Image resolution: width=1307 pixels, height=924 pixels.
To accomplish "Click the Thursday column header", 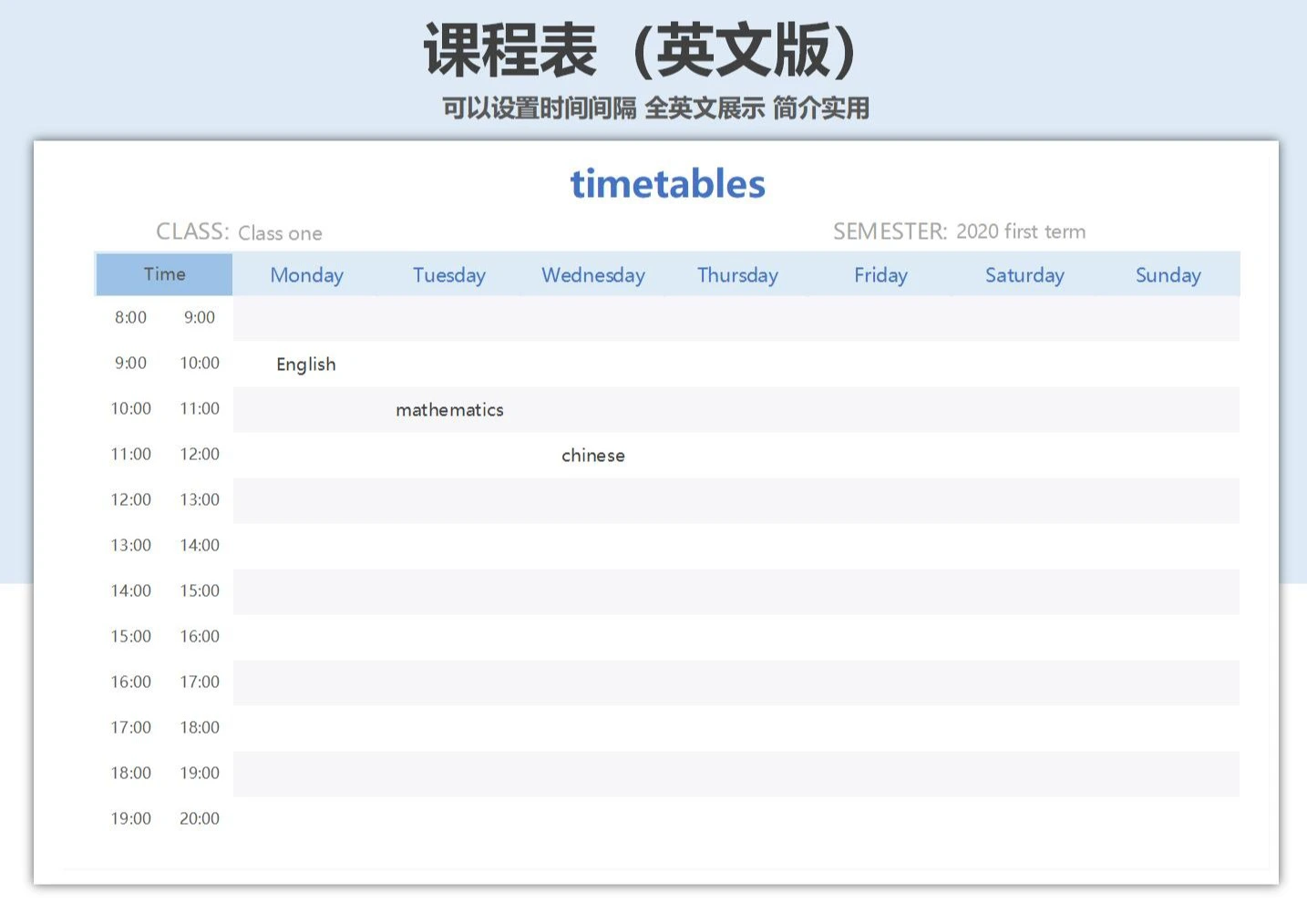I will tap(737, 274).
